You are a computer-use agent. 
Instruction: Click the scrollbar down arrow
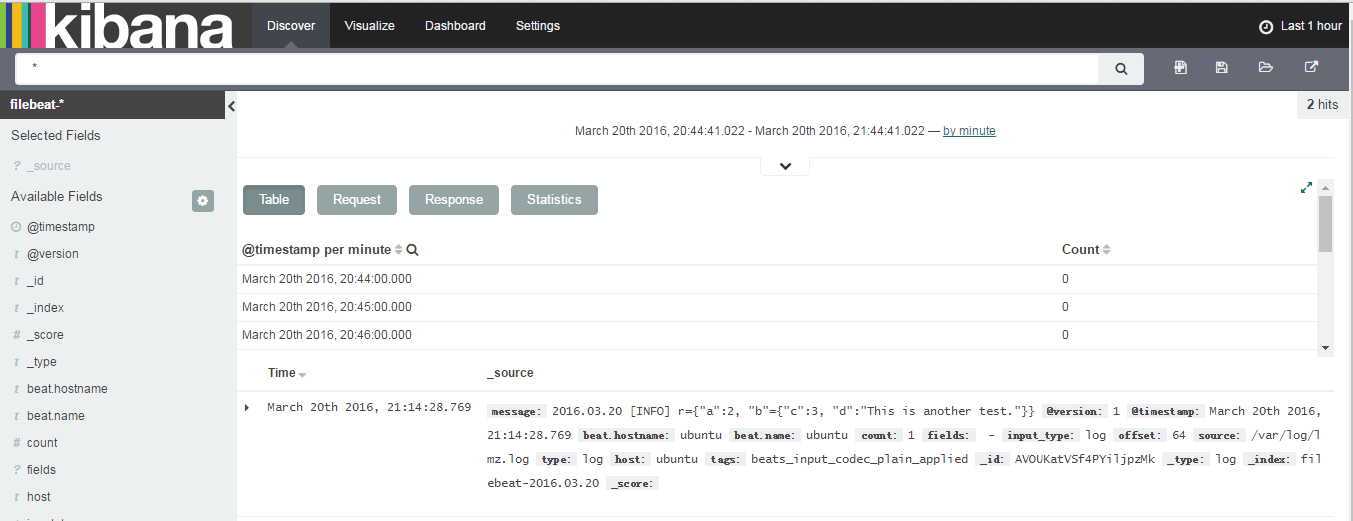pos(1325,348)
